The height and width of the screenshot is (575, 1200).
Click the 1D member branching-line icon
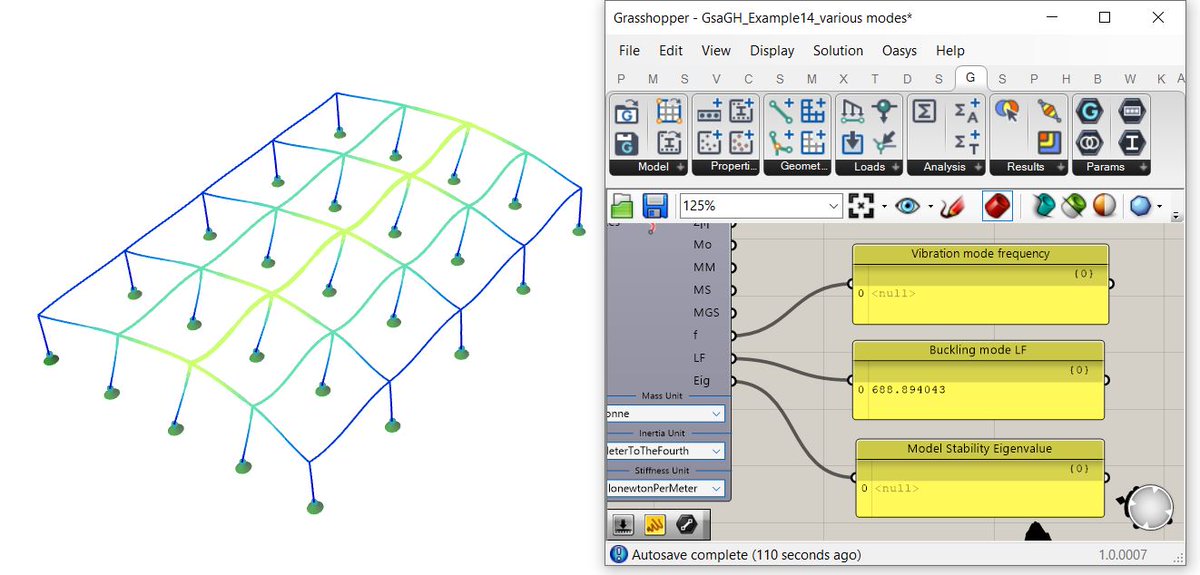781,142
